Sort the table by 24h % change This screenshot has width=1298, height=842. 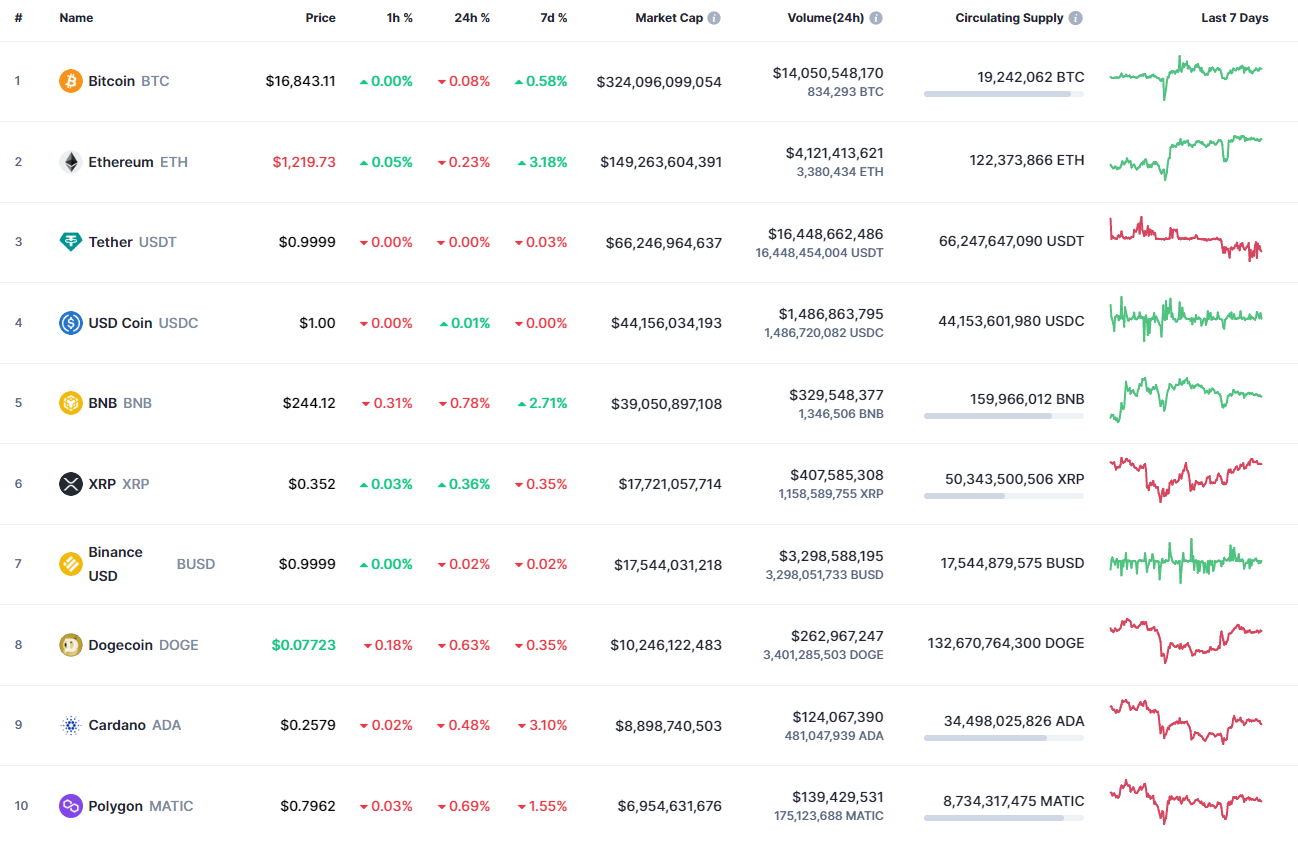click(472, 17)
